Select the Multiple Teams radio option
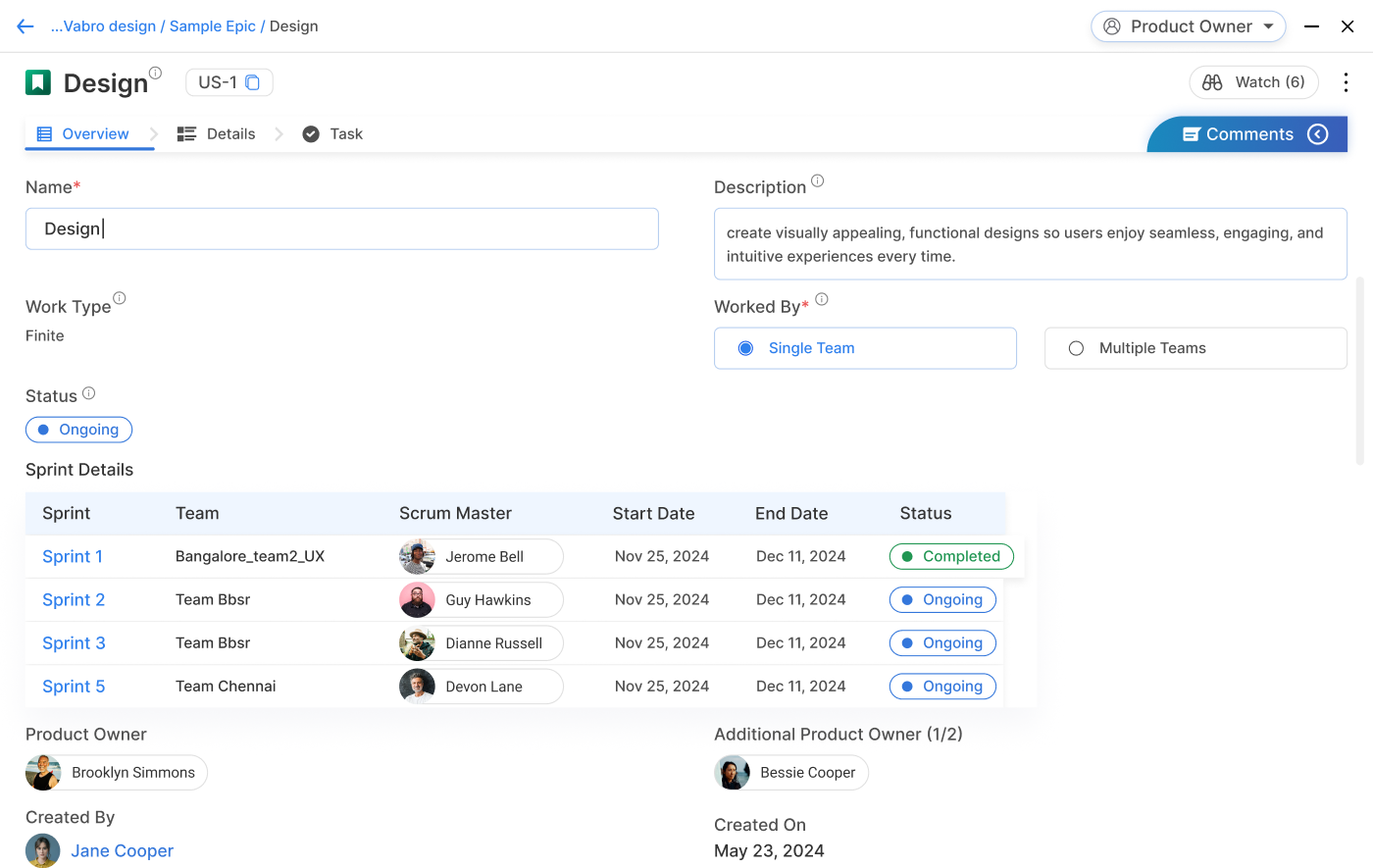Image resolution: width=1373 pixels, height=868 pixels. coord(1077,348)
